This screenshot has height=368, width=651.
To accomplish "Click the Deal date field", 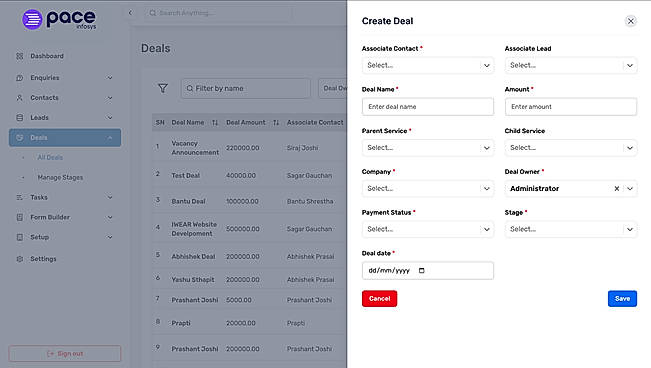I will click(x=428, y=270).
